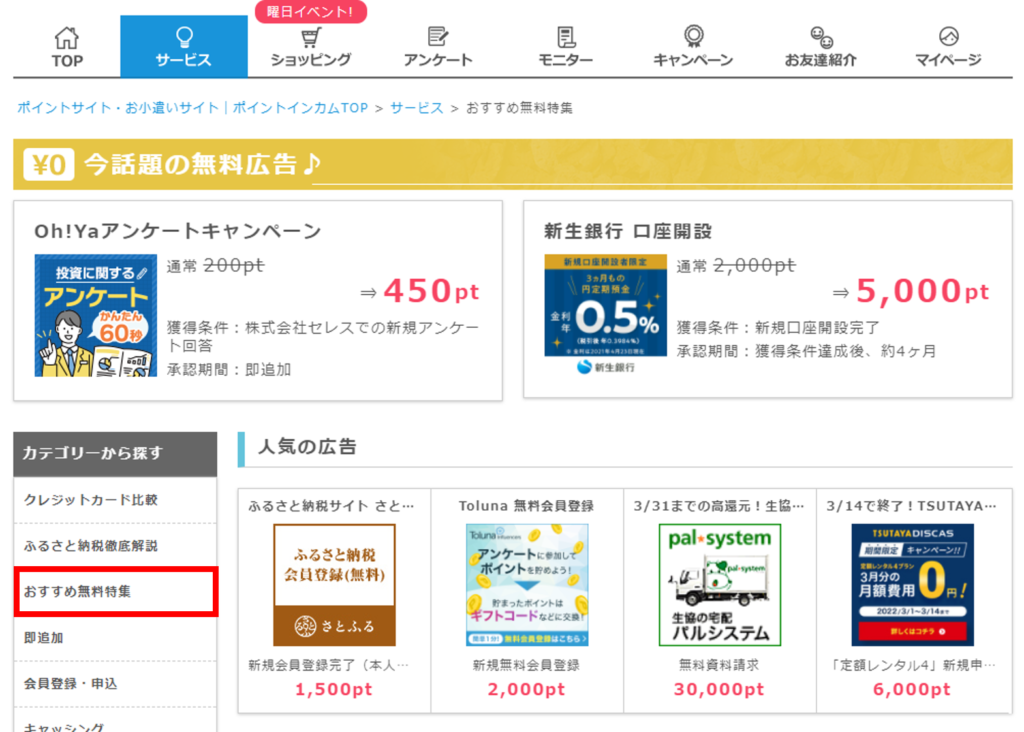The width and height of the screenshot is (1024, 732).
Task: Click the pal-system パルシステム thumbnail
Action: 720,585
